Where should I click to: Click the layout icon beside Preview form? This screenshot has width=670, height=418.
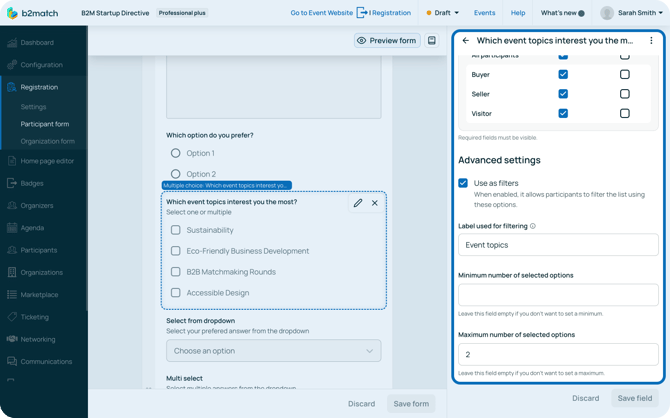432,41
